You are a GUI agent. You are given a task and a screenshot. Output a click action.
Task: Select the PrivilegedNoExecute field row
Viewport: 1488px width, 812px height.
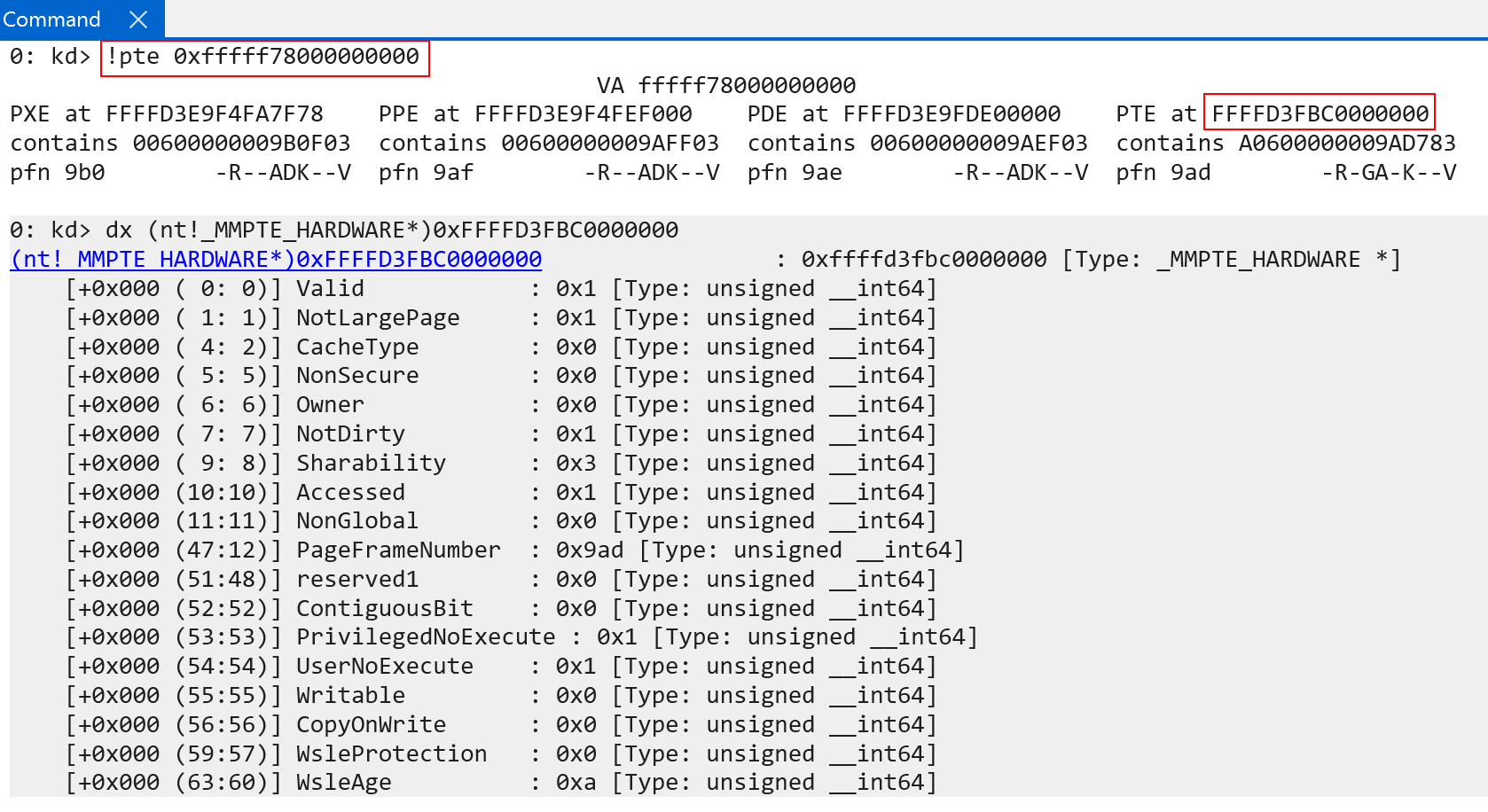[x=426, y=637]
